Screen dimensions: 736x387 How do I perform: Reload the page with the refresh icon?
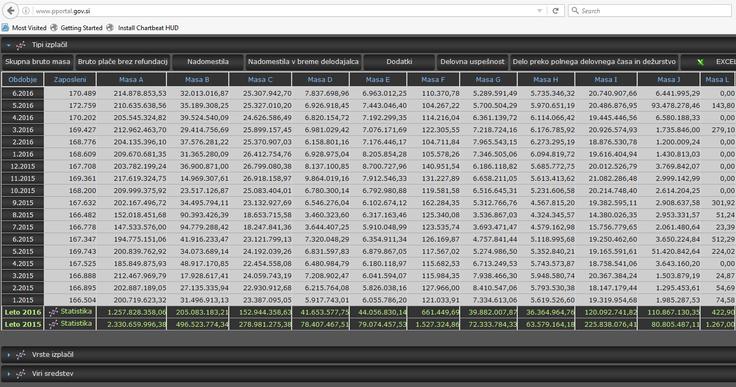click(555, 11)
